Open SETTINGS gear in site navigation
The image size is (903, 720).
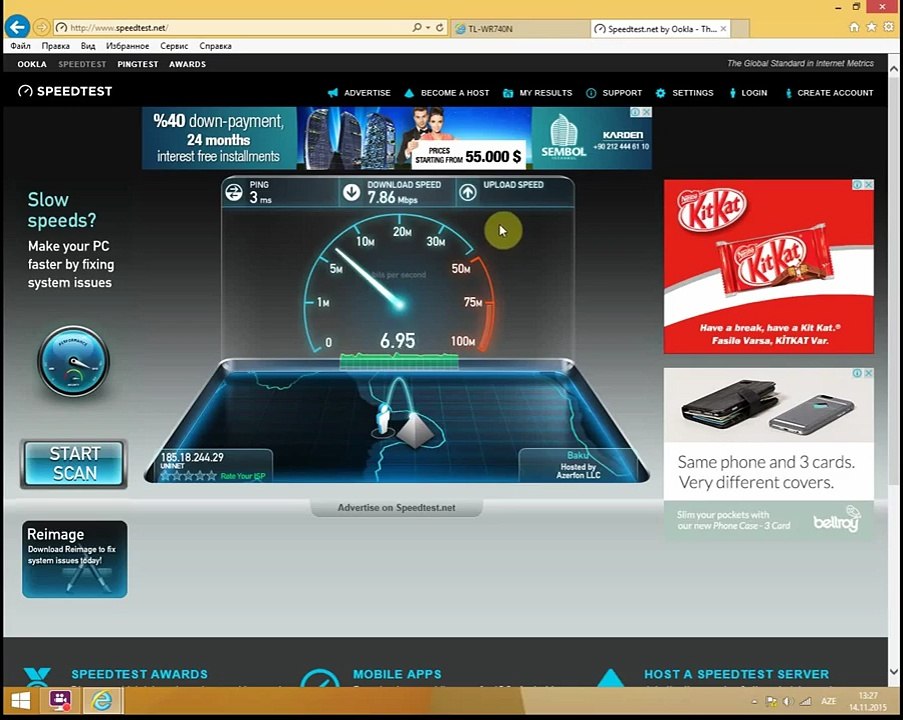660,93
